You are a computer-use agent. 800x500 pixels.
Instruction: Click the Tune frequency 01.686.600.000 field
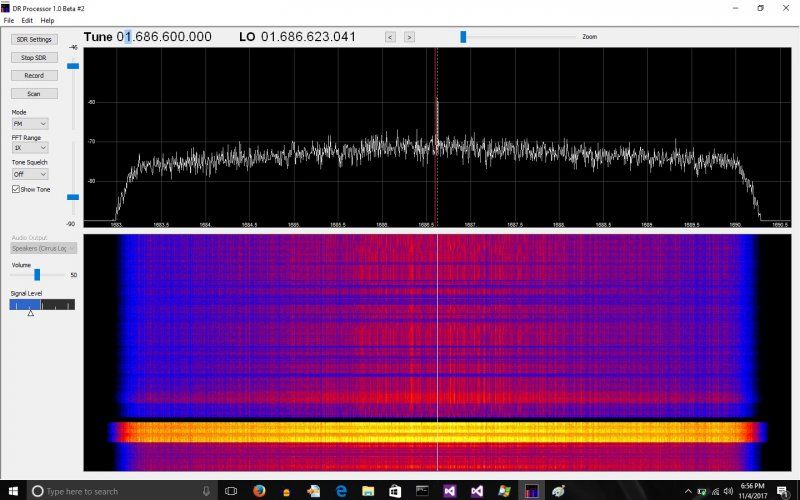[x=164, y=37]
